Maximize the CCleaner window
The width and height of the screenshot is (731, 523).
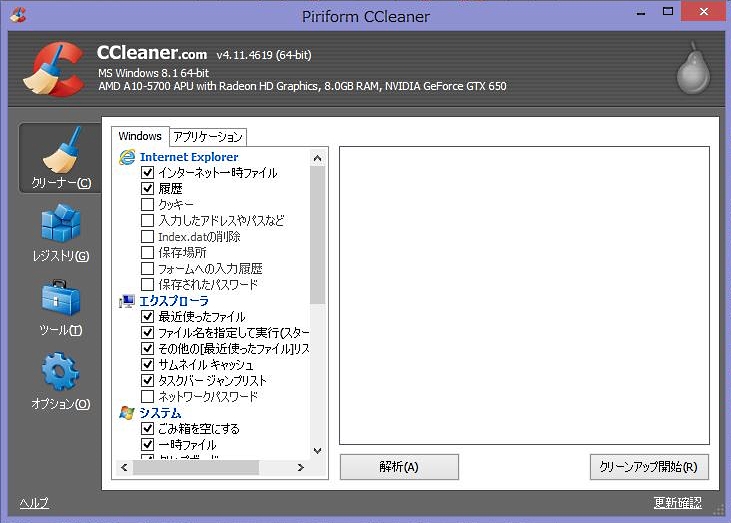click(668, 12)
